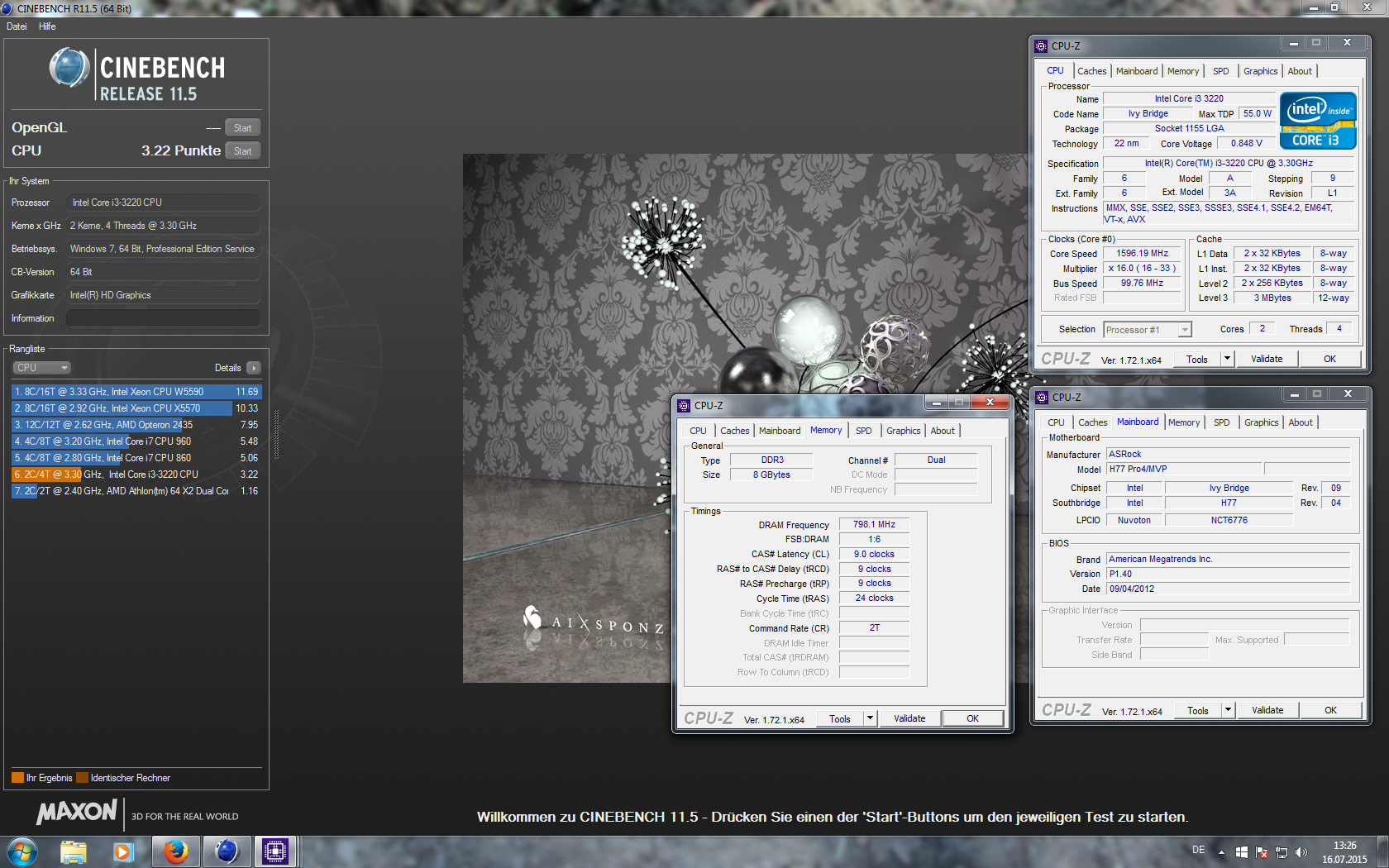The height and width of the screenshot is (868, 1389).
Task: Open Windows Explorer from the taskbar
Action: coord(74,851)
